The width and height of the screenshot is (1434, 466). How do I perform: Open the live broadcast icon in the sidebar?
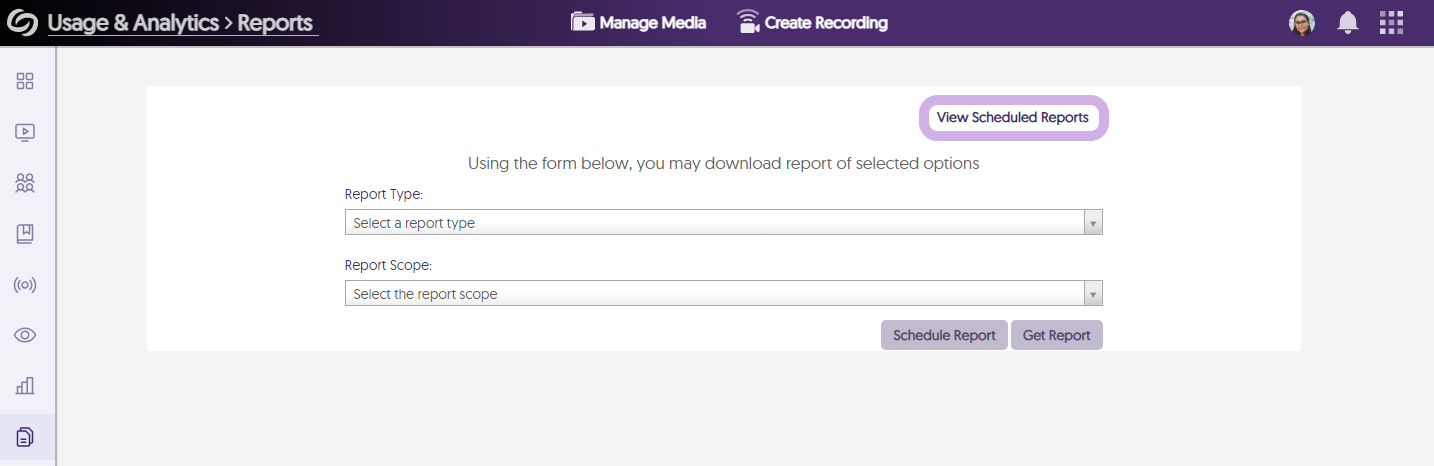[x=25, y=285]
